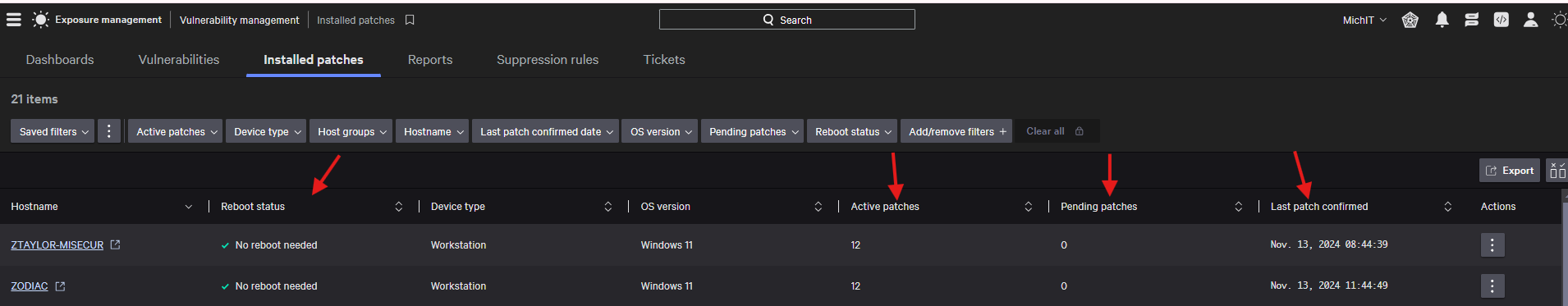The height and width of the screenshot is (306, 1568).
Task: Open the notifications bell
Action: pyautogui.click(x=1442, y=20)
